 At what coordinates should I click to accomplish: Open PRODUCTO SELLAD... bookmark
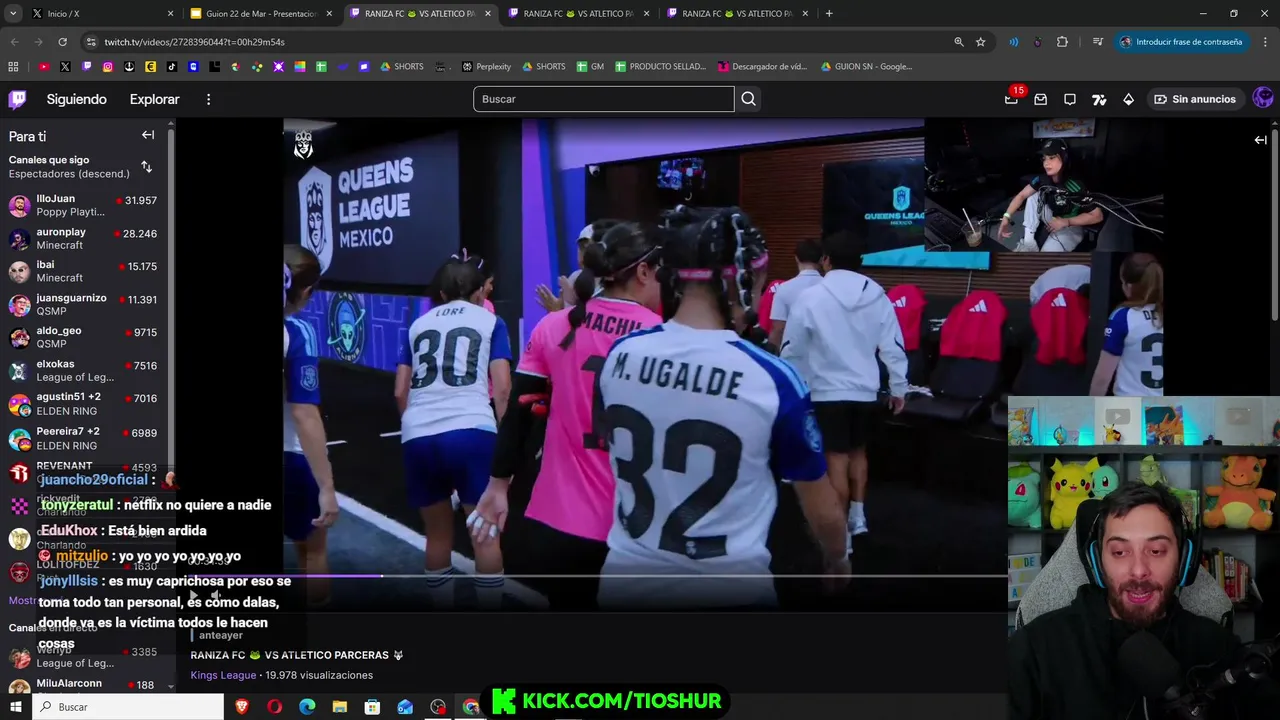pos(660,67)
